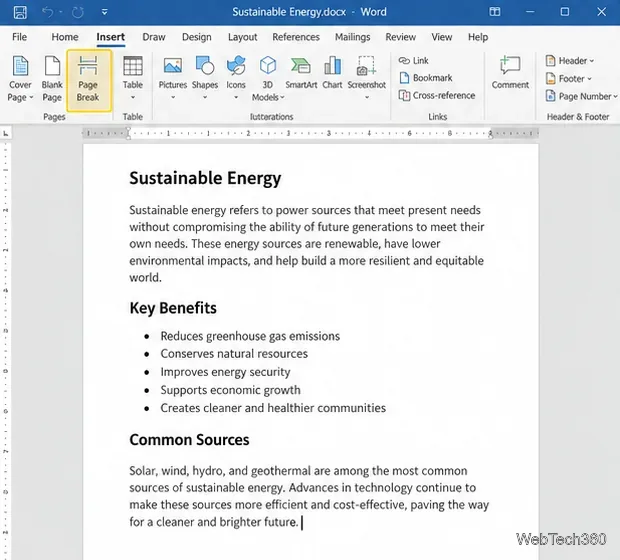Add a Bookmark
Screen dimensions: 620x560
[425, 78]
